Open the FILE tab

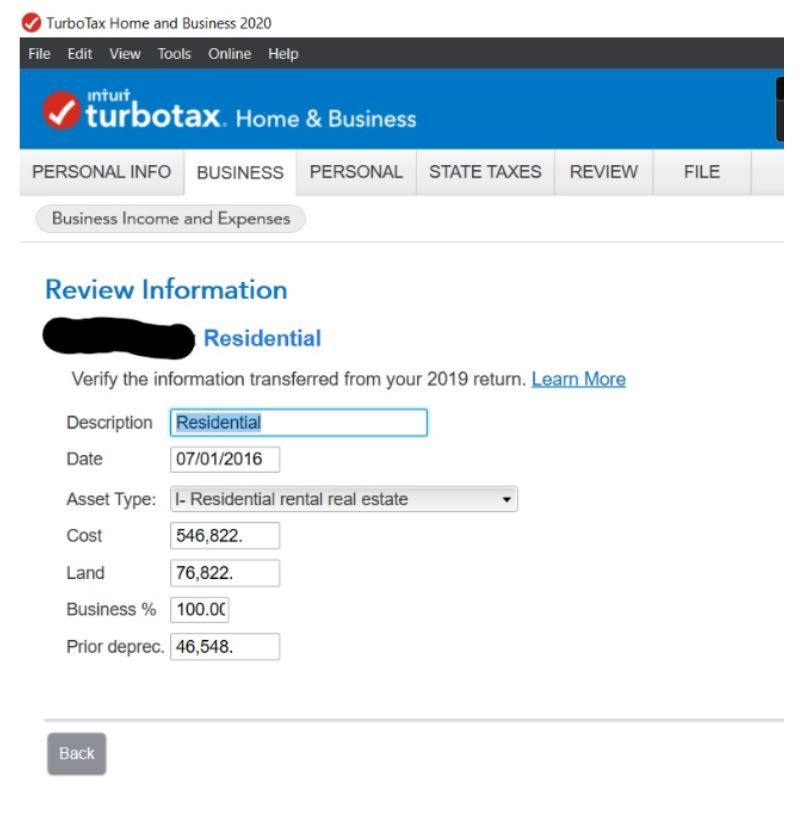702,172
